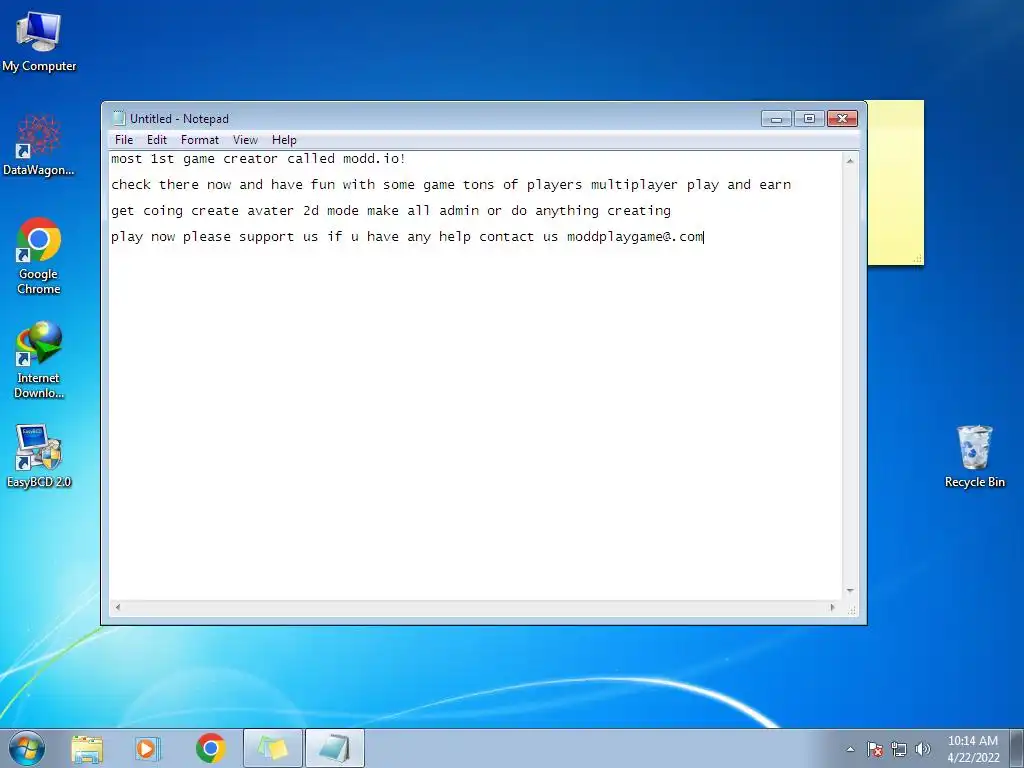
Task: Click the Notepad icon in the title bar
Action: point(118,118)
